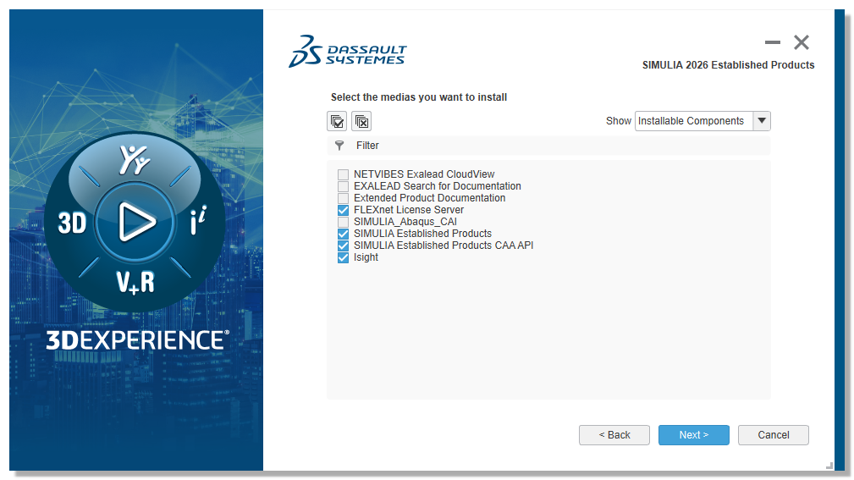Click the Deselect All medias icon
The height and width of the screenshot is (480, 854).
[x=361, y=121]
